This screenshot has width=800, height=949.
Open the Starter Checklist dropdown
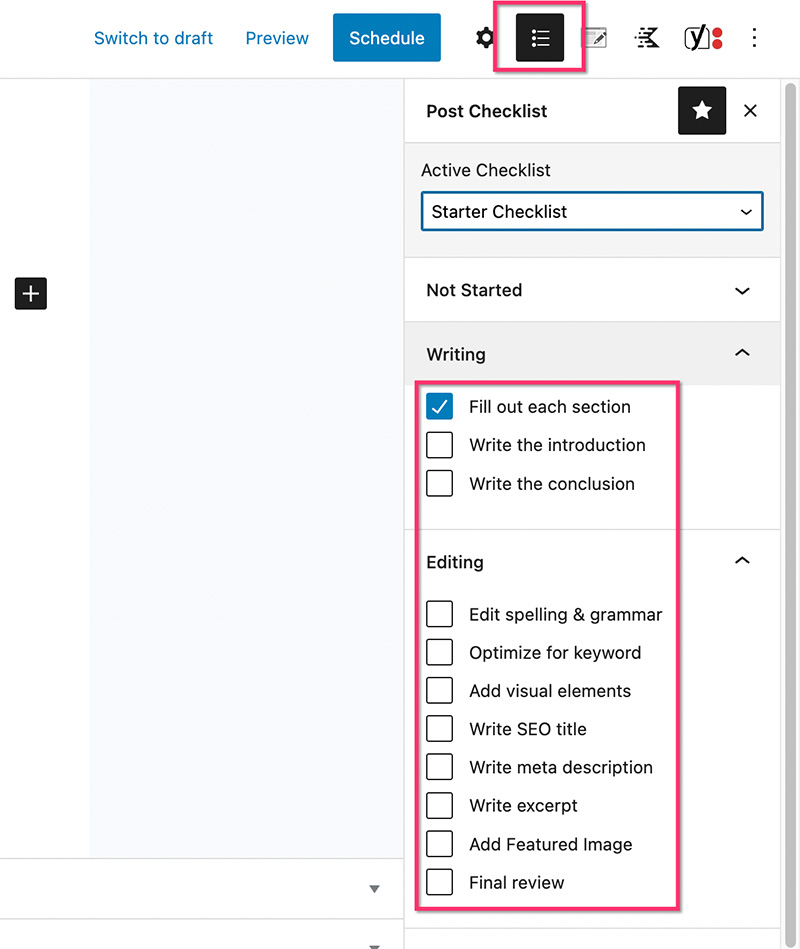[x=592, y=211]
